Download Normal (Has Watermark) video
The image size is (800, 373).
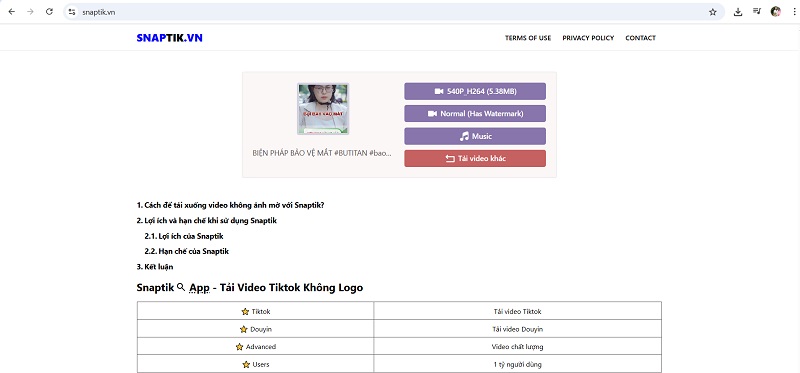475,114
